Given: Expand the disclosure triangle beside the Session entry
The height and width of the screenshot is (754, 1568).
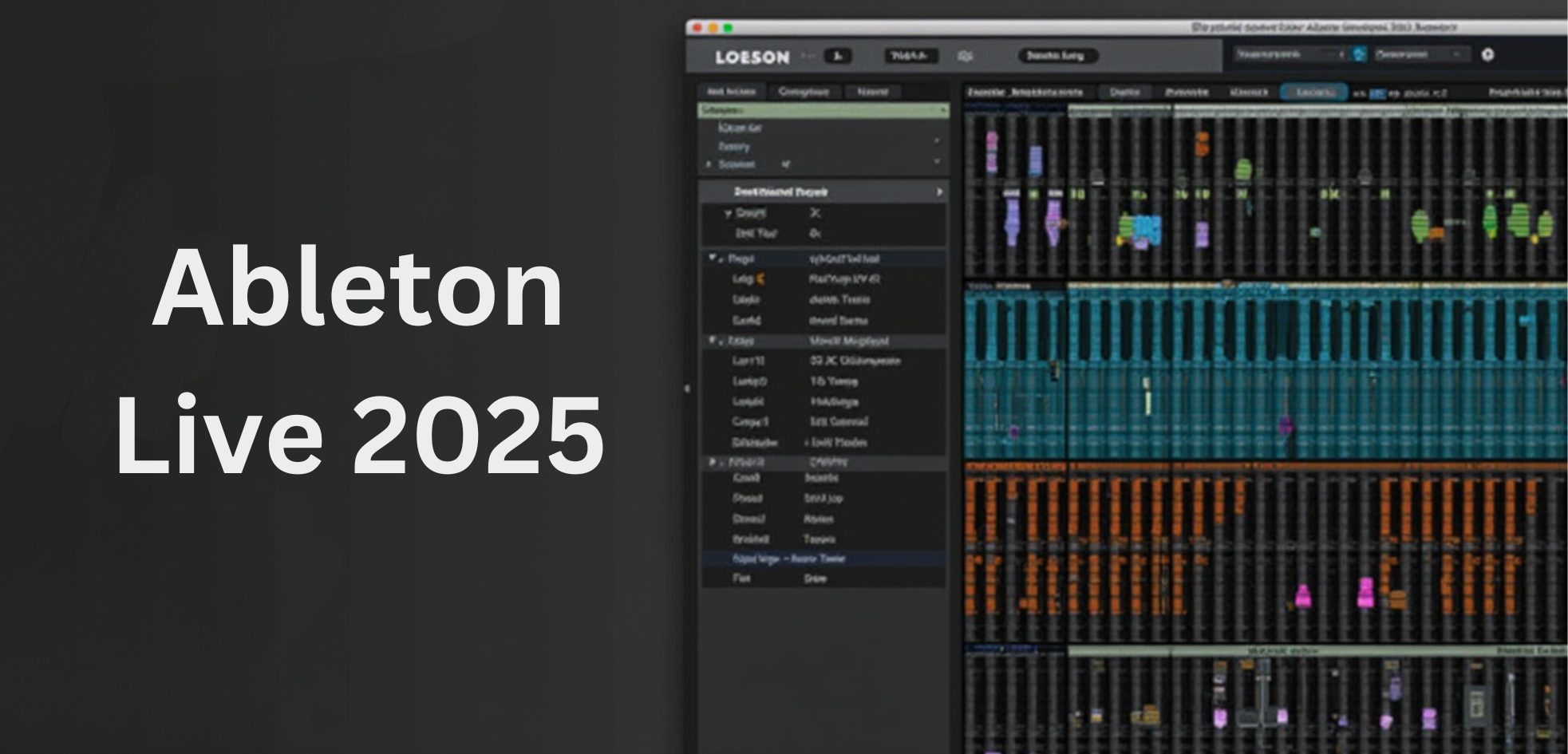Looking at the screenshot, I should 707,164.
